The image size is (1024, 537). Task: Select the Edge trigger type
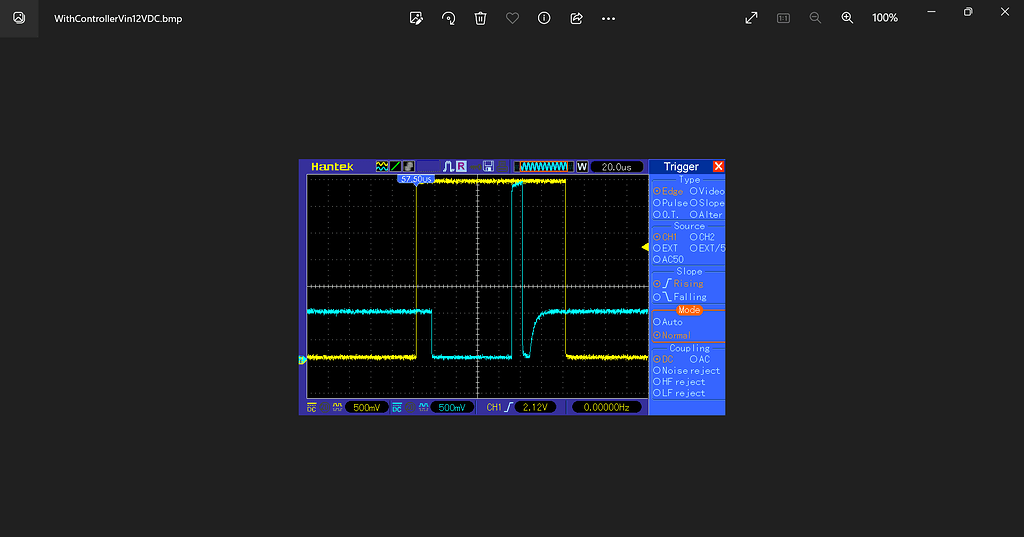coord(668,191)
